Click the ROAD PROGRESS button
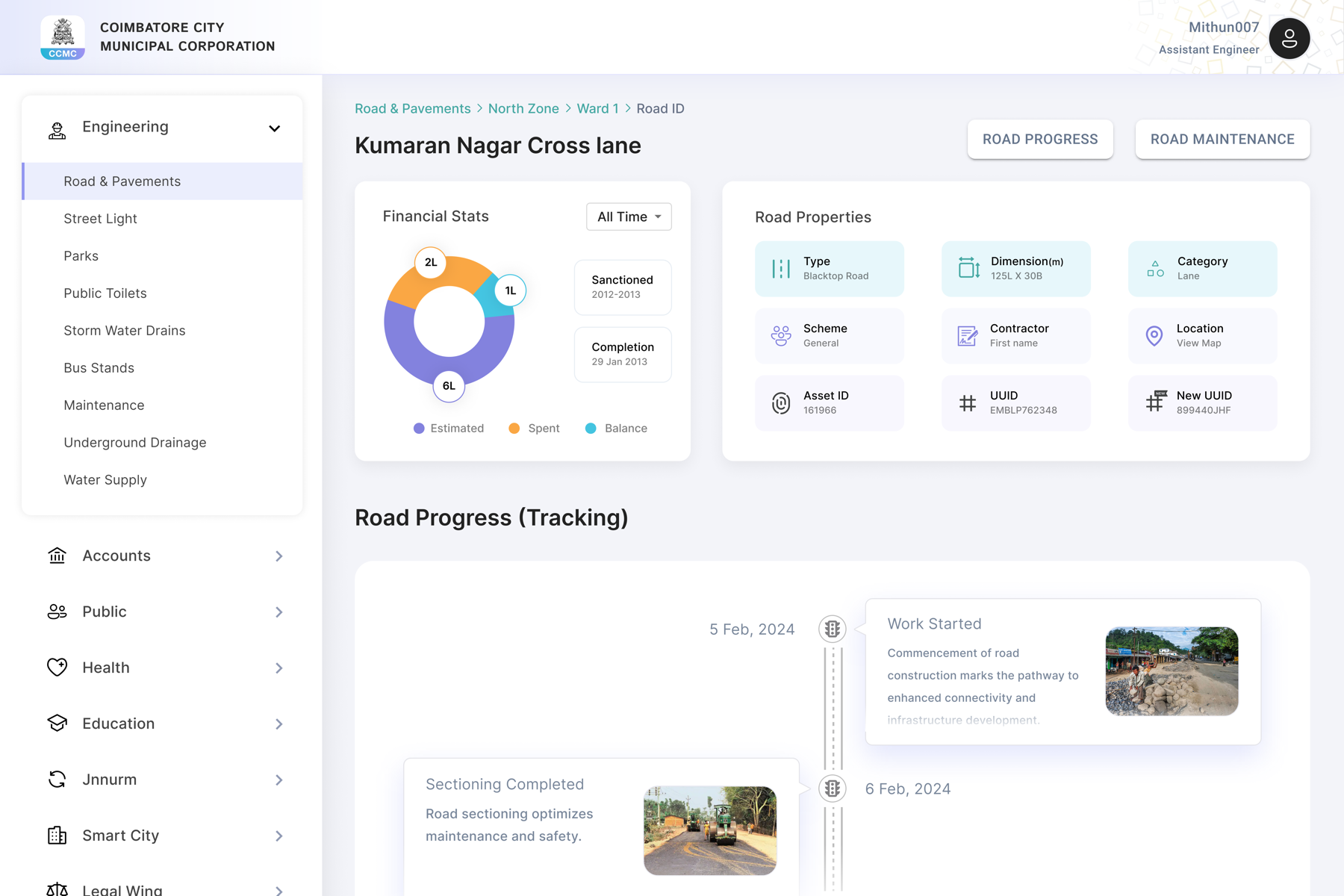1344x896 pixels. pos(1040,140)
